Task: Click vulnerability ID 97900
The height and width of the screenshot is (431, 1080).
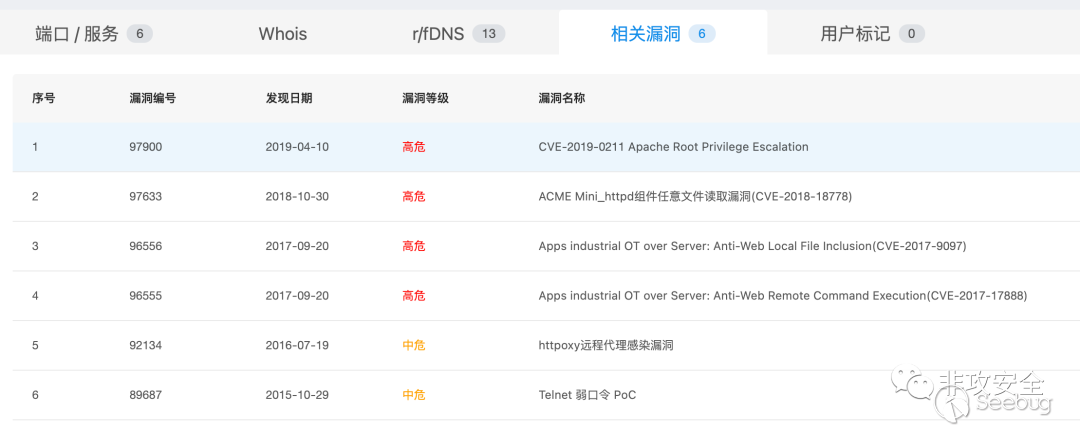Action: pos(145,147)
